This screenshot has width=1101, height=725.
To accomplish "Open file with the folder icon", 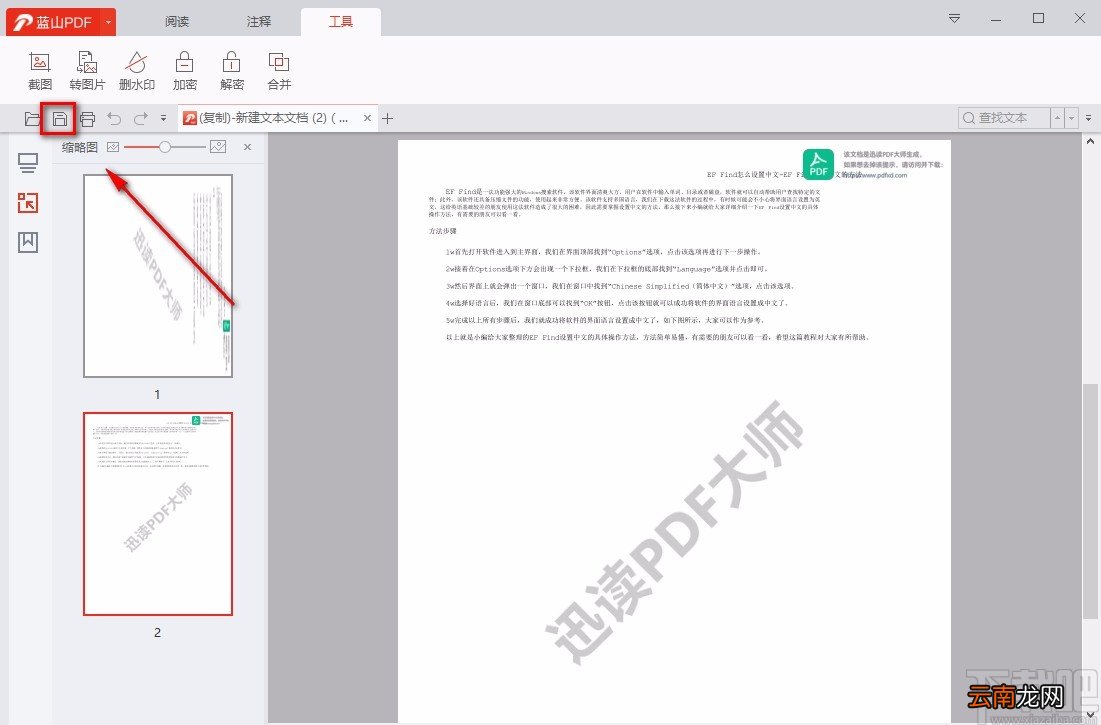I will point(32,119).
